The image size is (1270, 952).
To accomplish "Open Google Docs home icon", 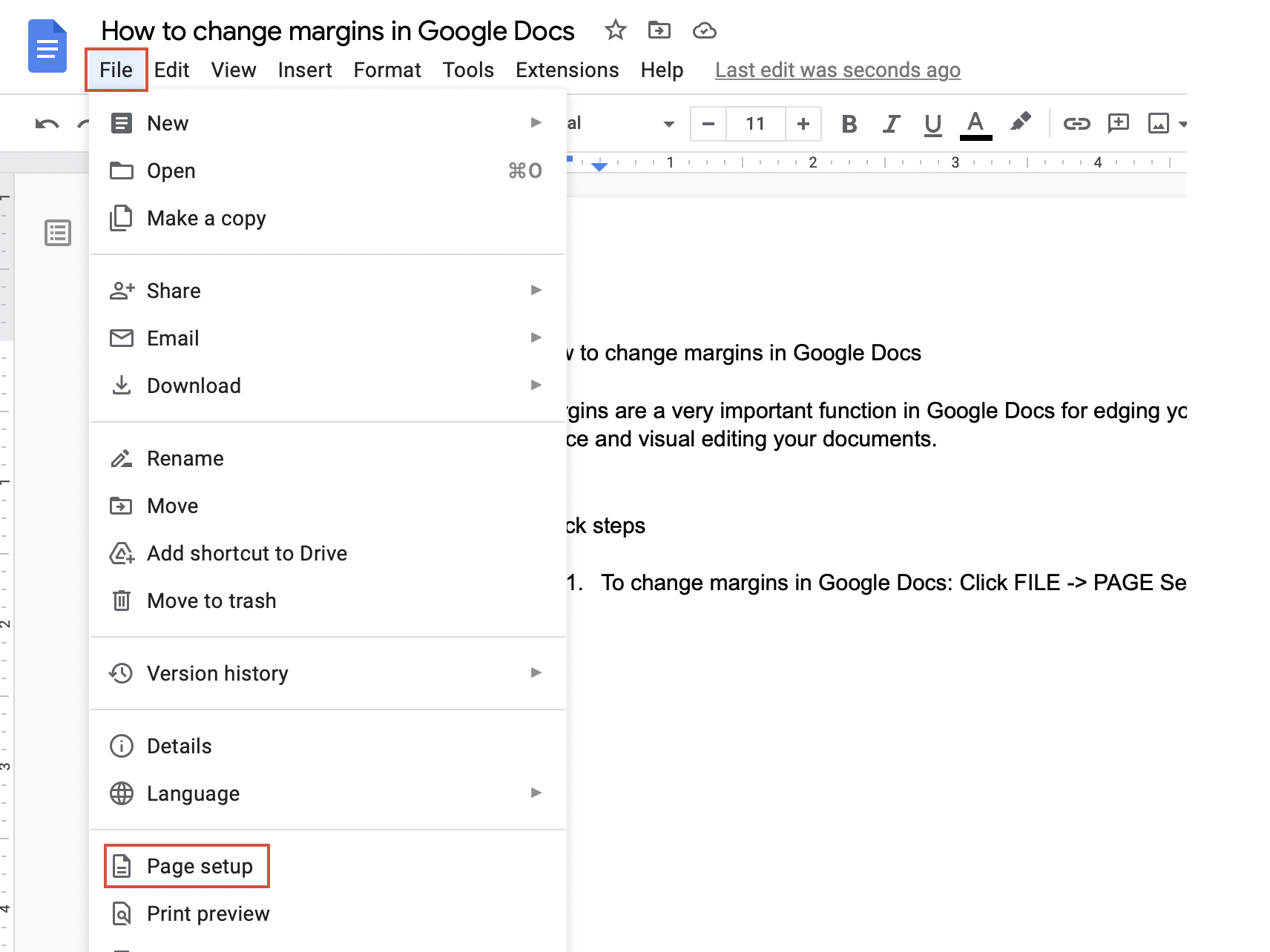I will pos(47,47).
